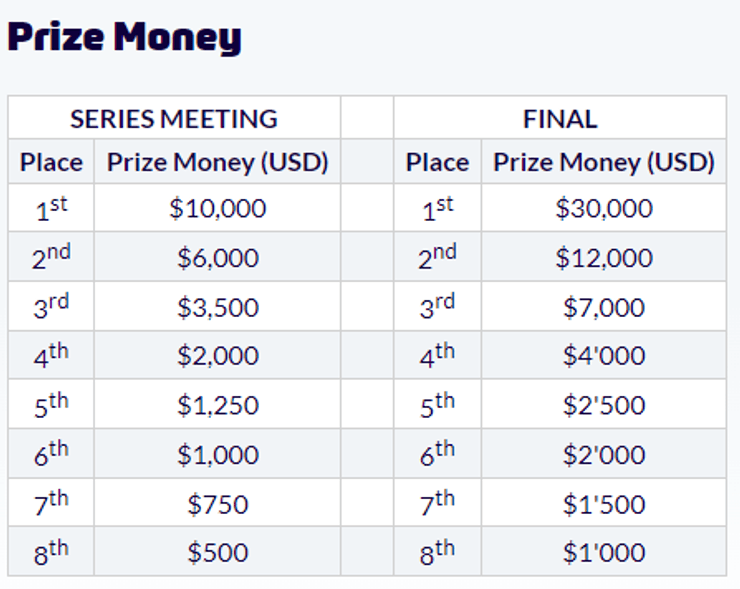
Task: Select the SERIES MEETING header cell
Action: [174, 119]
